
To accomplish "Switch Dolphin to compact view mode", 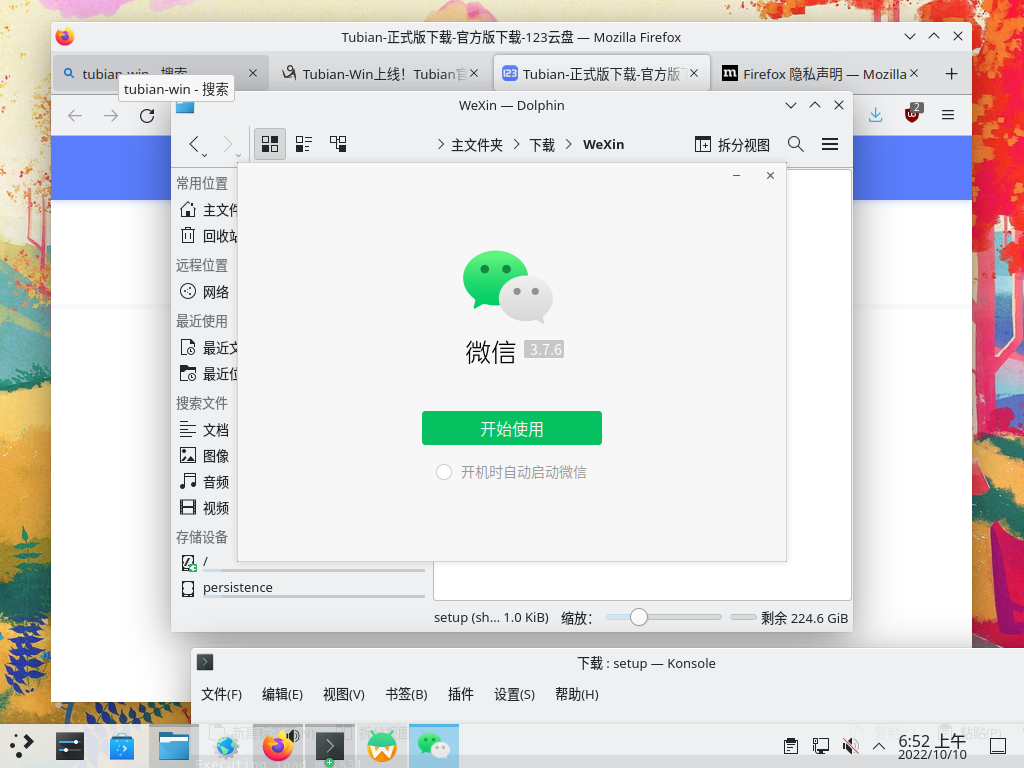I will [304, 144].
